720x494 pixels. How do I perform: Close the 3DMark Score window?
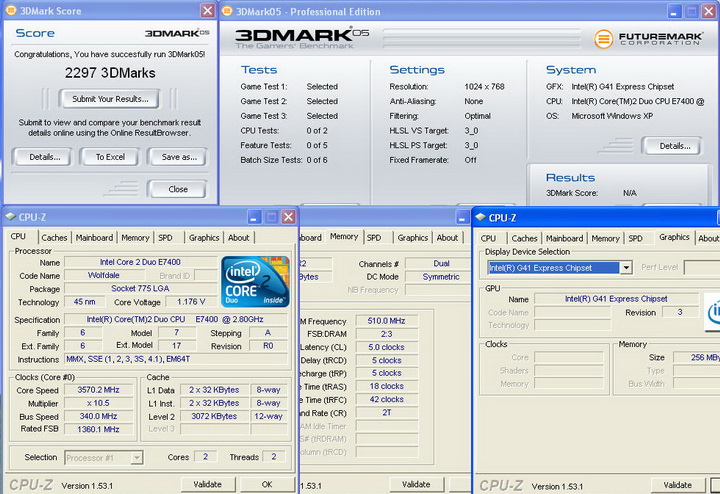208,11
